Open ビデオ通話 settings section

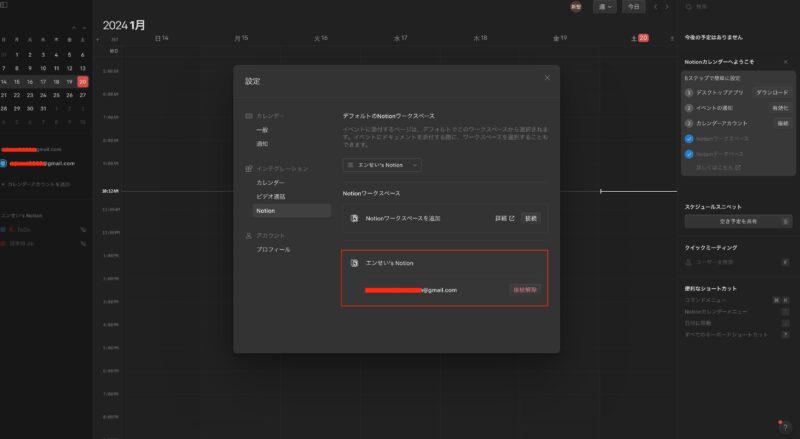[x=270, y=197]
